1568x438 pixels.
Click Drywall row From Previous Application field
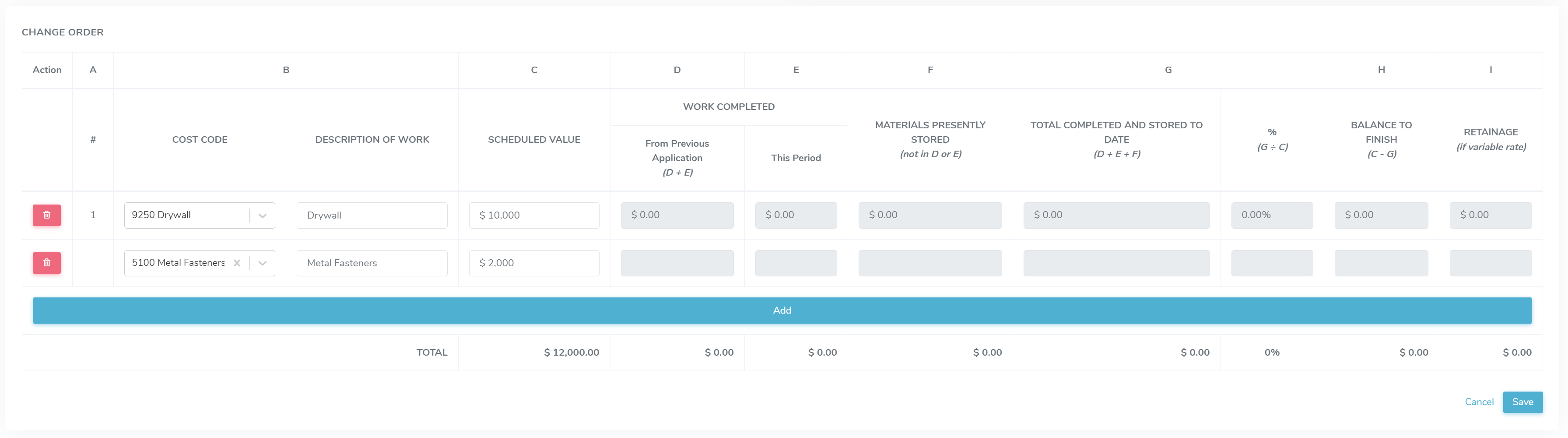677,215
